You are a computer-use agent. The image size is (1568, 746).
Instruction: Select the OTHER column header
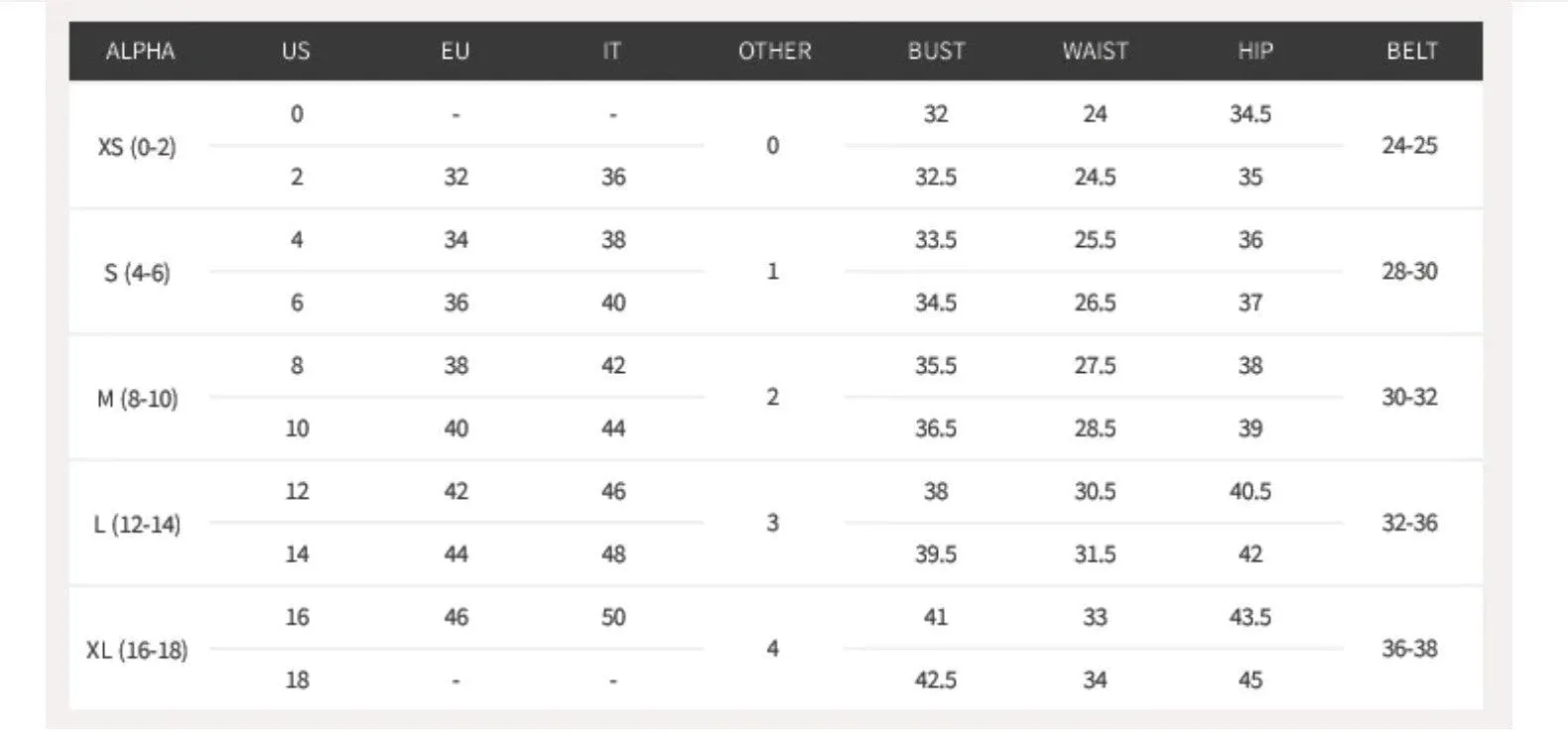click(774, 52)
